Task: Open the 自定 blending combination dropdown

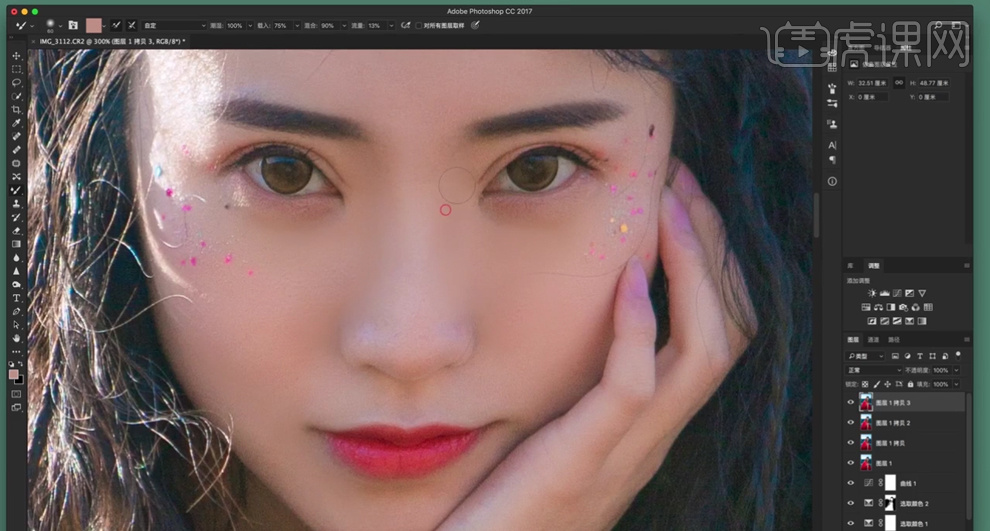Action: coord(174,26)
